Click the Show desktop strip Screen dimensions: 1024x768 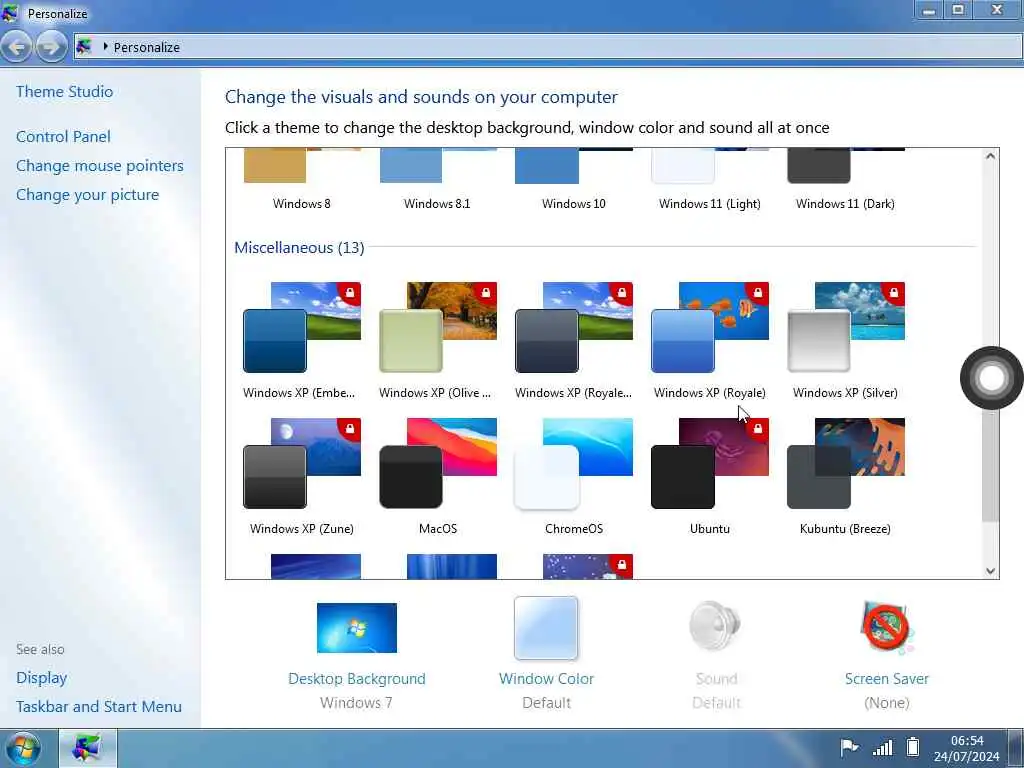pos(1016,748)
